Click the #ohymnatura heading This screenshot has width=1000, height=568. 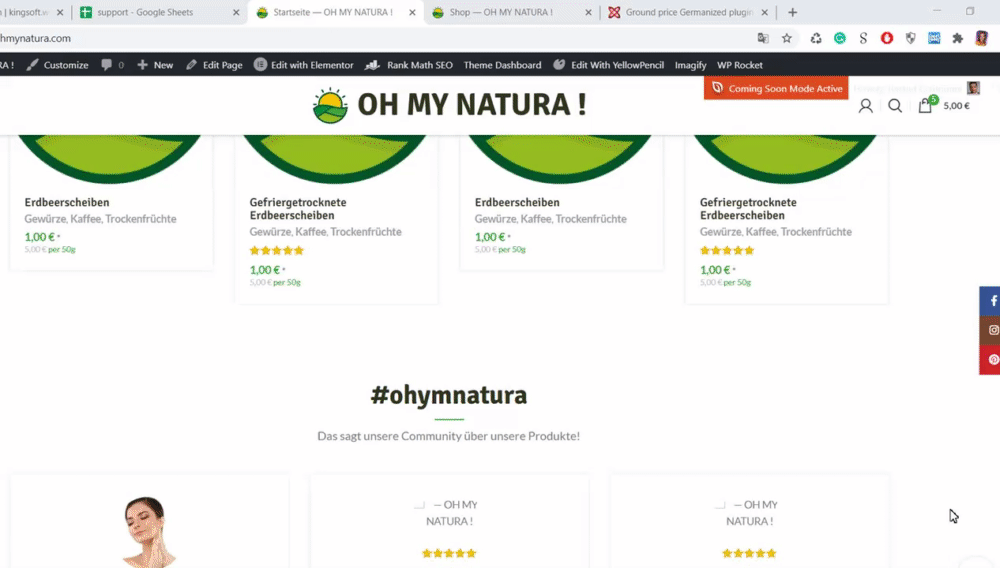click(449, 395)
